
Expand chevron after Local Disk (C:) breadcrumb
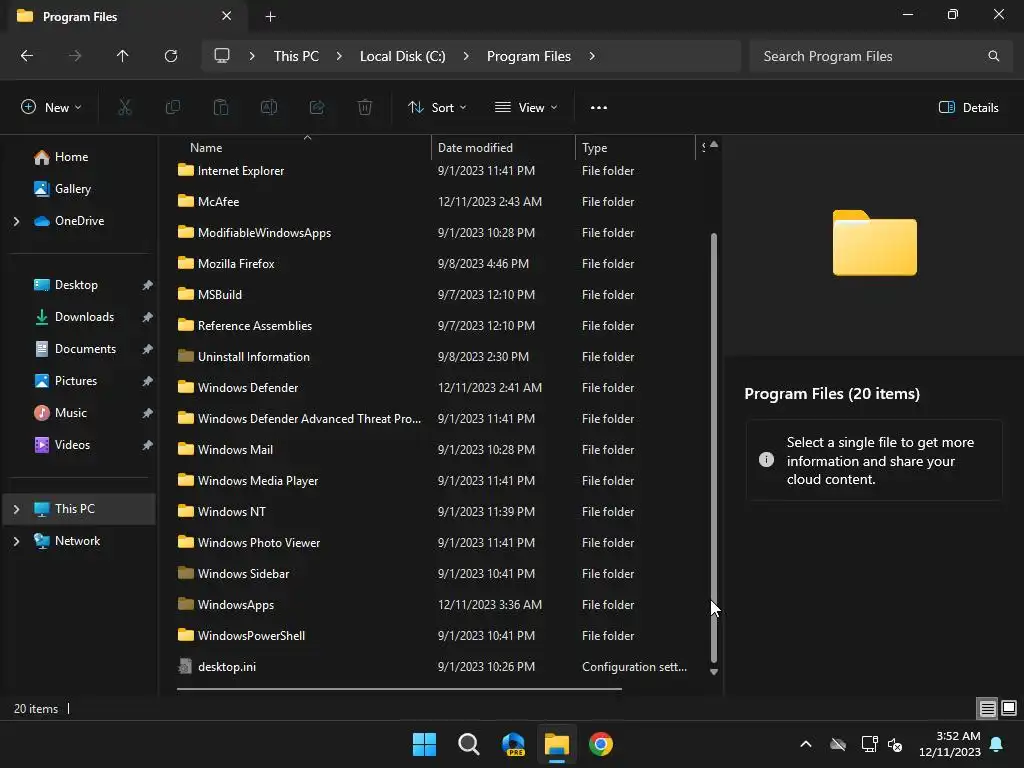(x=466, y=56)
